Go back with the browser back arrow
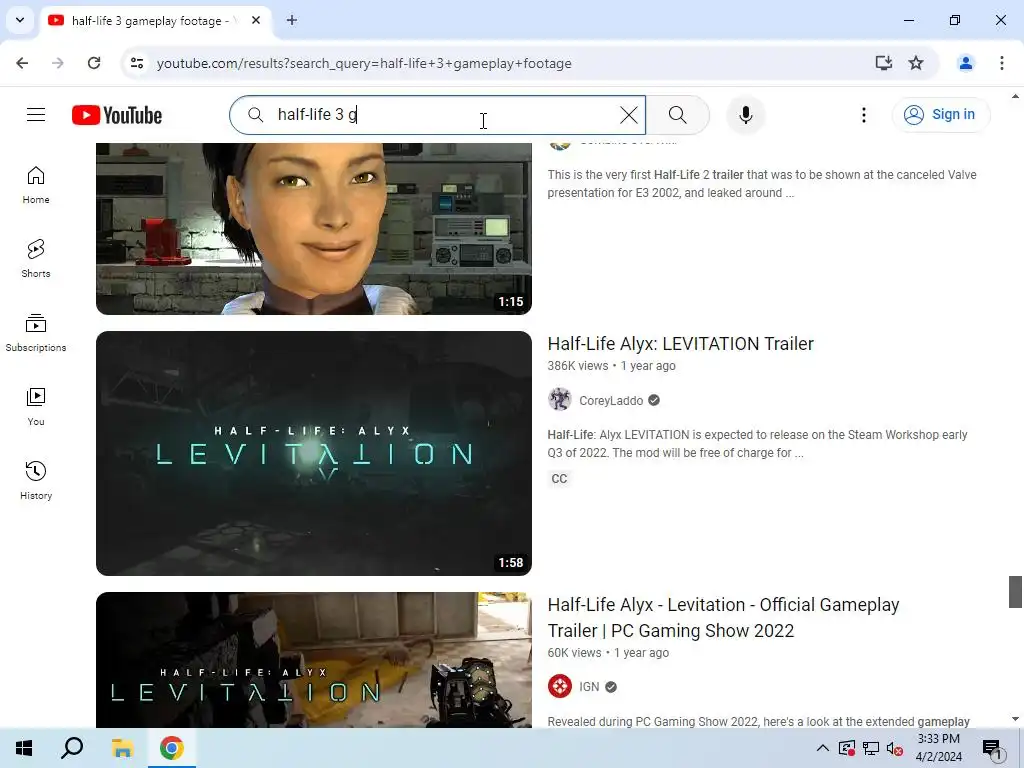The width and height of the screenshot is (1024, 768). click(22, 63)
